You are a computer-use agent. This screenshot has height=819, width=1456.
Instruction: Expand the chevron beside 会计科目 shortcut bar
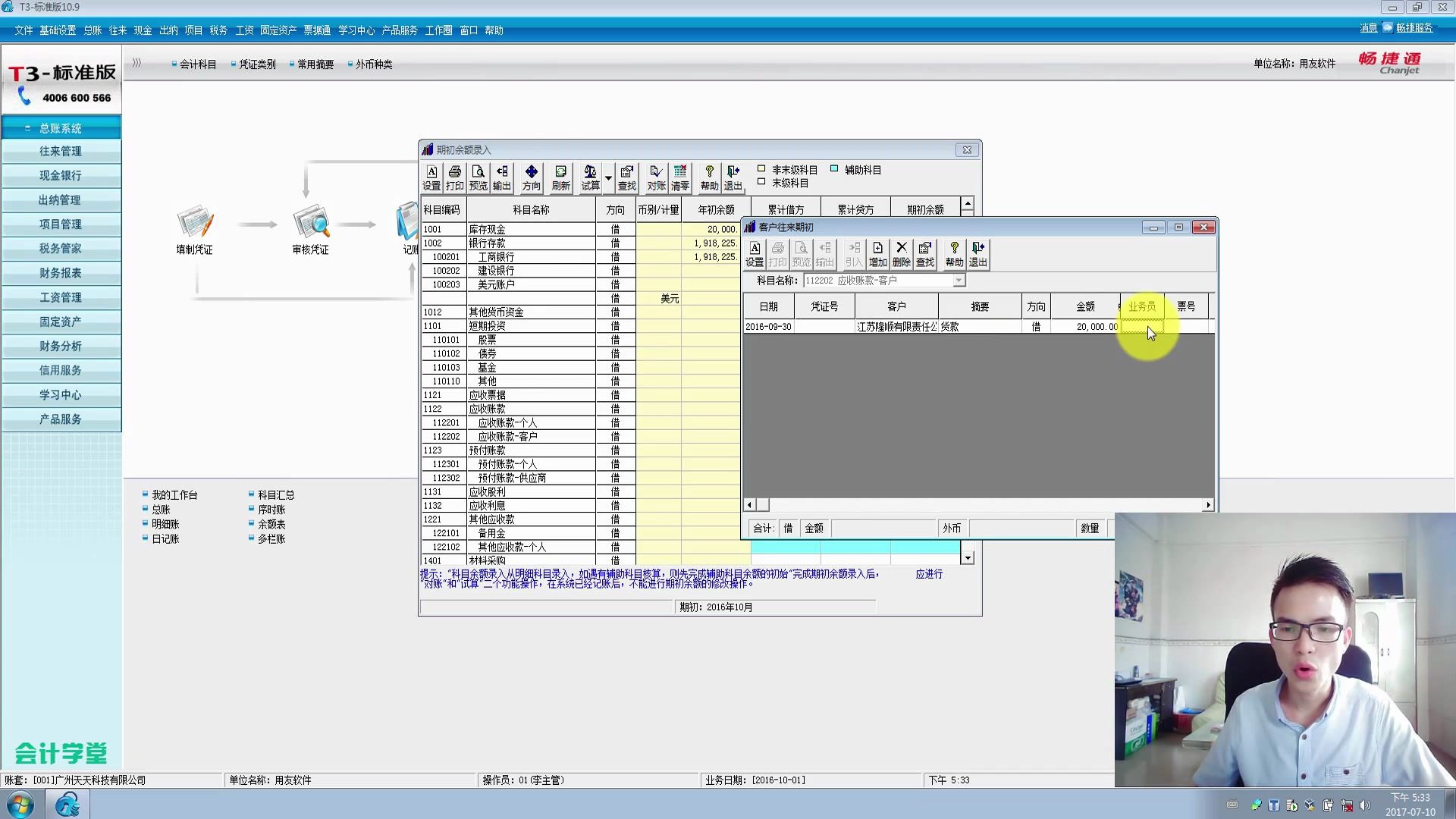click(136, 63)
